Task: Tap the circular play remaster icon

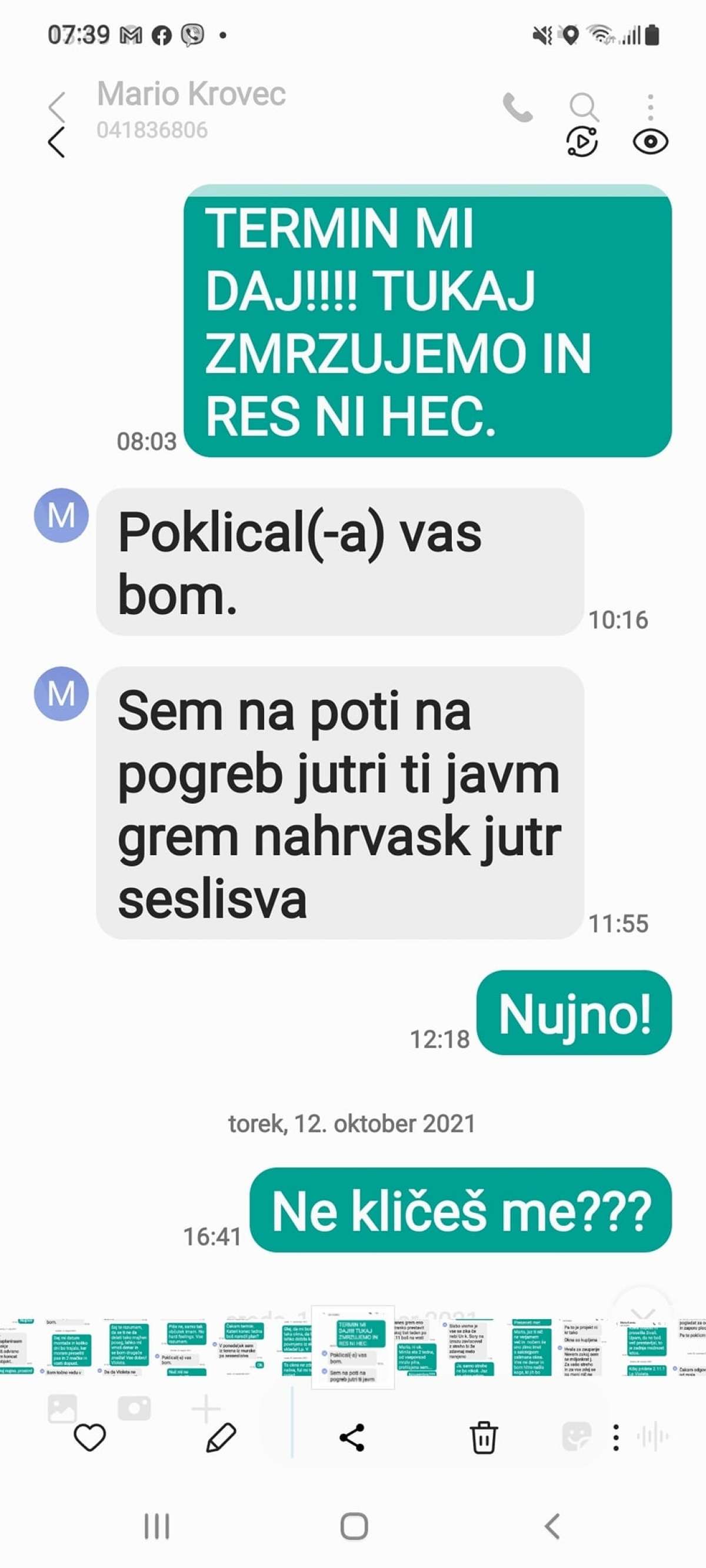Action: click(x=582, y=142)
